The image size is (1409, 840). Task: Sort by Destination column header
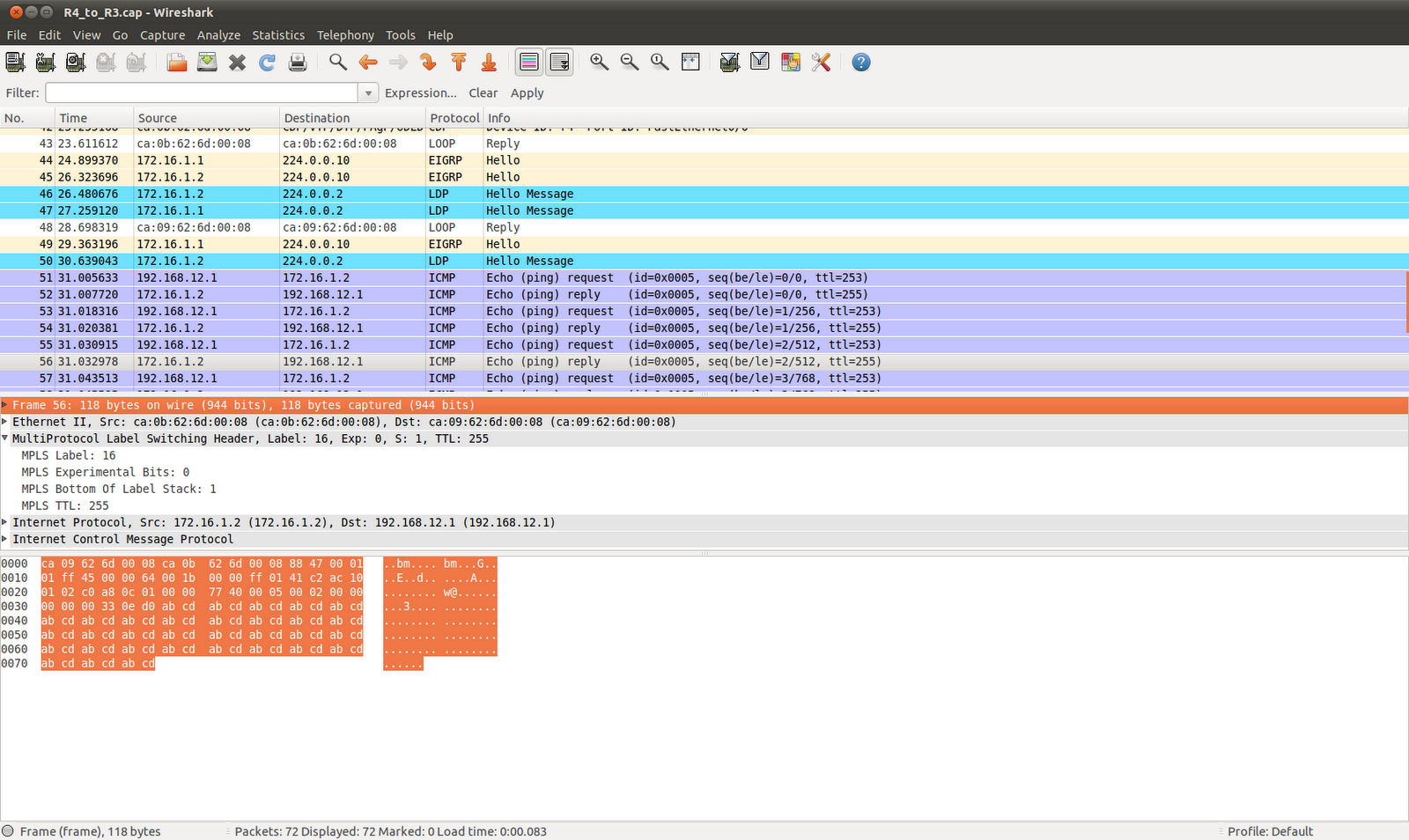(x=352, y=118)
